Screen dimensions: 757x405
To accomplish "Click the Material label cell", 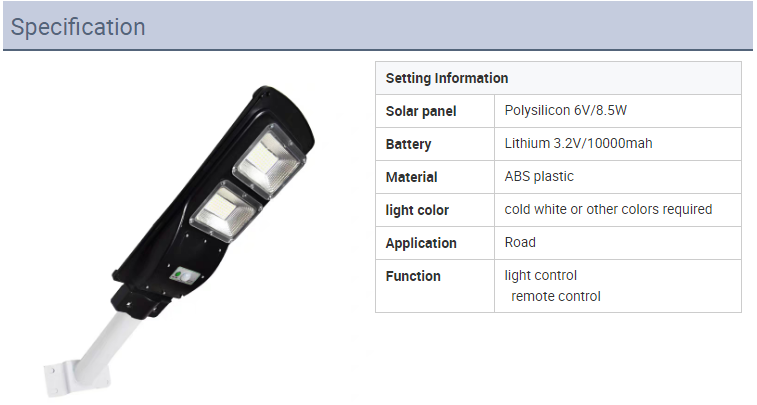I will coord(435,177).
